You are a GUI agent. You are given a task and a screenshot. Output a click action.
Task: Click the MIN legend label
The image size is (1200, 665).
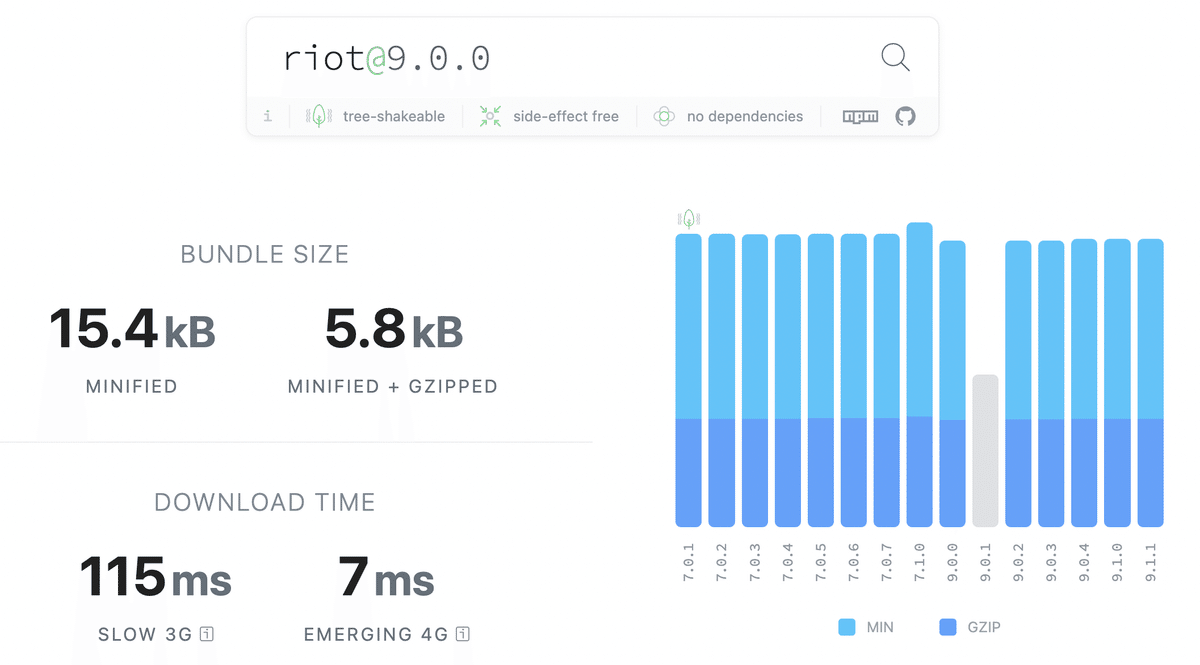click(x=880, y=628)
